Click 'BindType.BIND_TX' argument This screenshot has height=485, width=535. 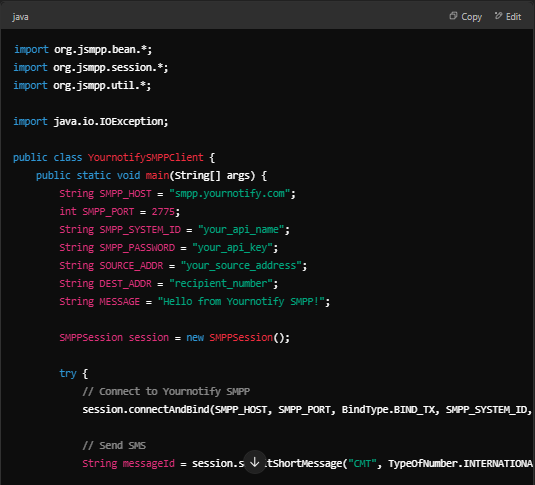point(388,410)
